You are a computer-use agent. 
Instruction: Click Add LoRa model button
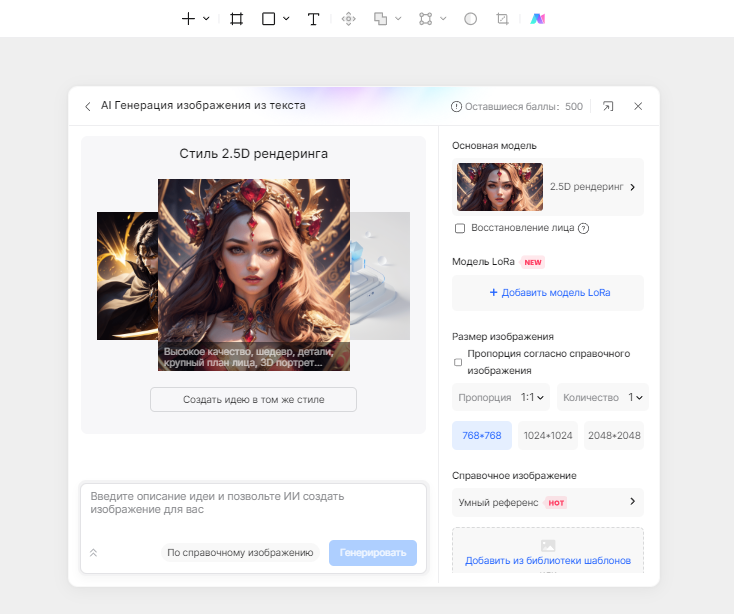point(548,292)
